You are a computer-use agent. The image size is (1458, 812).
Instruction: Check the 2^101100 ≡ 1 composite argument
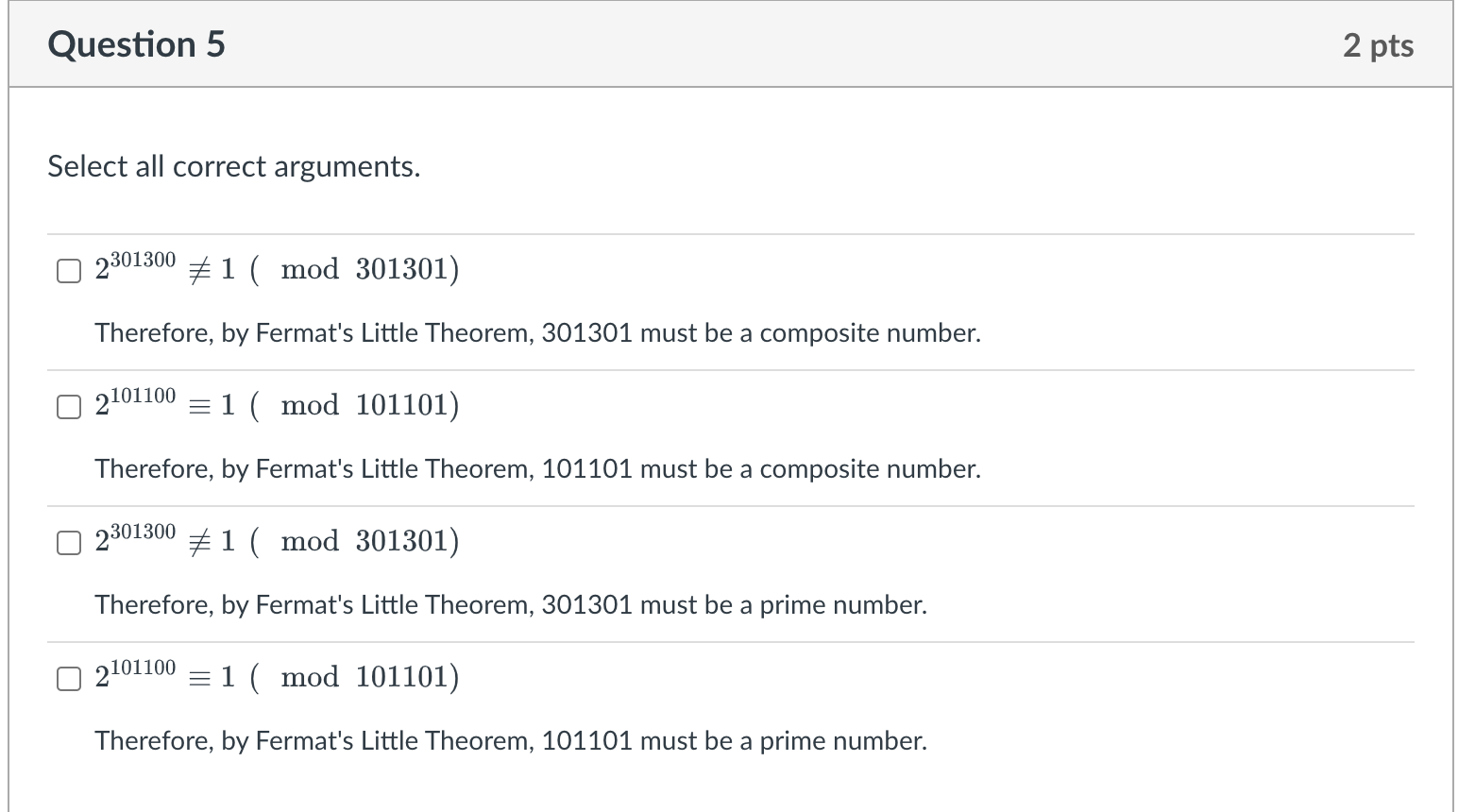68,407
